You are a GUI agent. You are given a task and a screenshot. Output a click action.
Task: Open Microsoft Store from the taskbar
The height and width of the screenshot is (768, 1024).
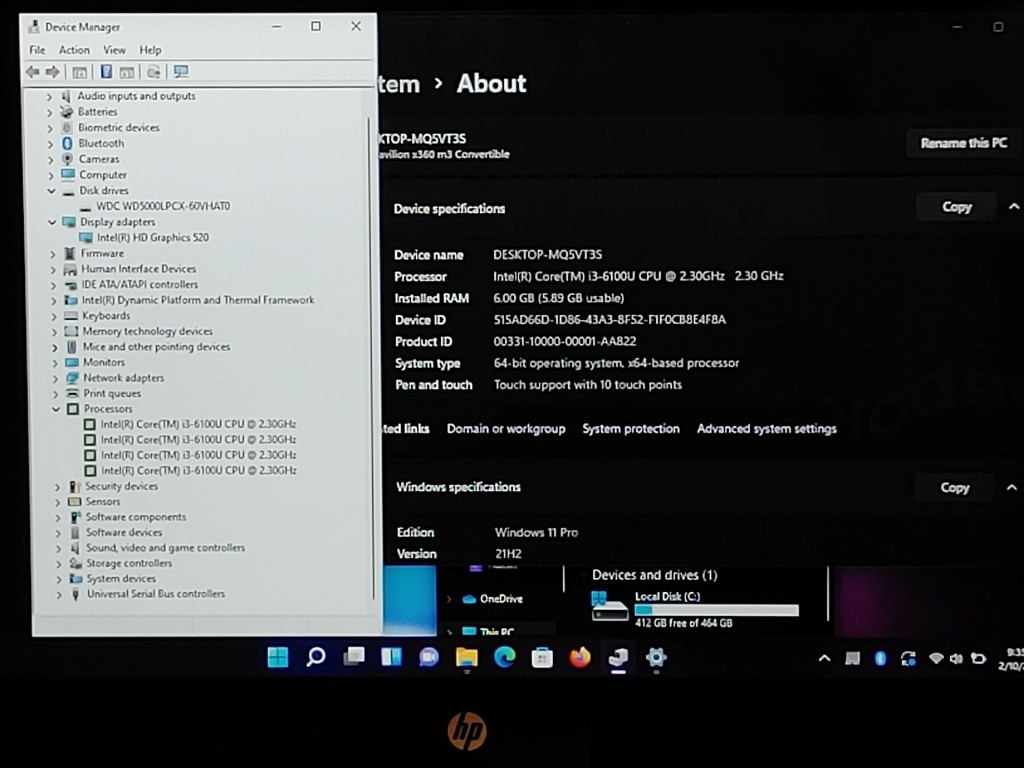point(542,658)
